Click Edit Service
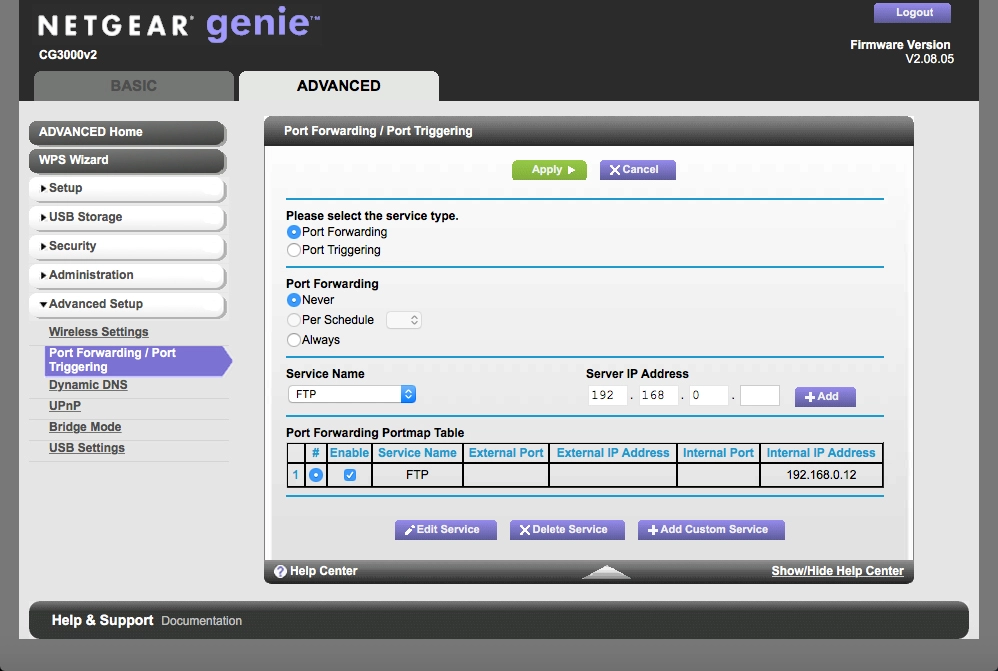Screen dimensions: 998x671 446,530
